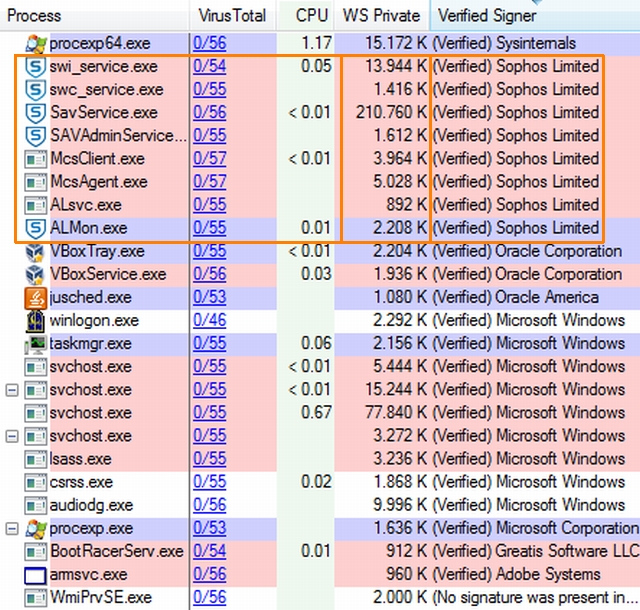Viewport: 640px width, 610px height.
Task: Click '(Verified) Adobe Systems' signer text
Action: coord(516,575)
